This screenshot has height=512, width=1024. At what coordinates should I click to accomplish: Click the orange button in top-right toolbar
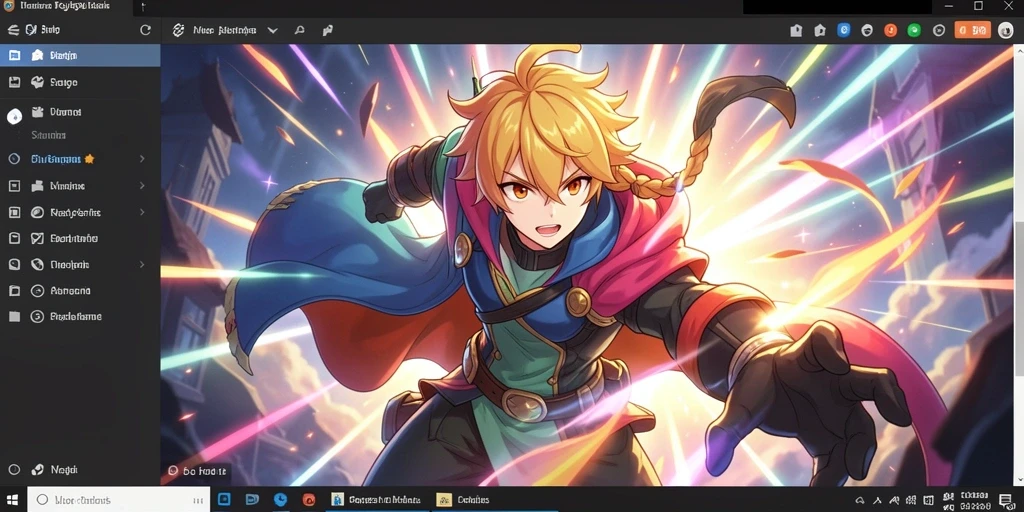972,30
